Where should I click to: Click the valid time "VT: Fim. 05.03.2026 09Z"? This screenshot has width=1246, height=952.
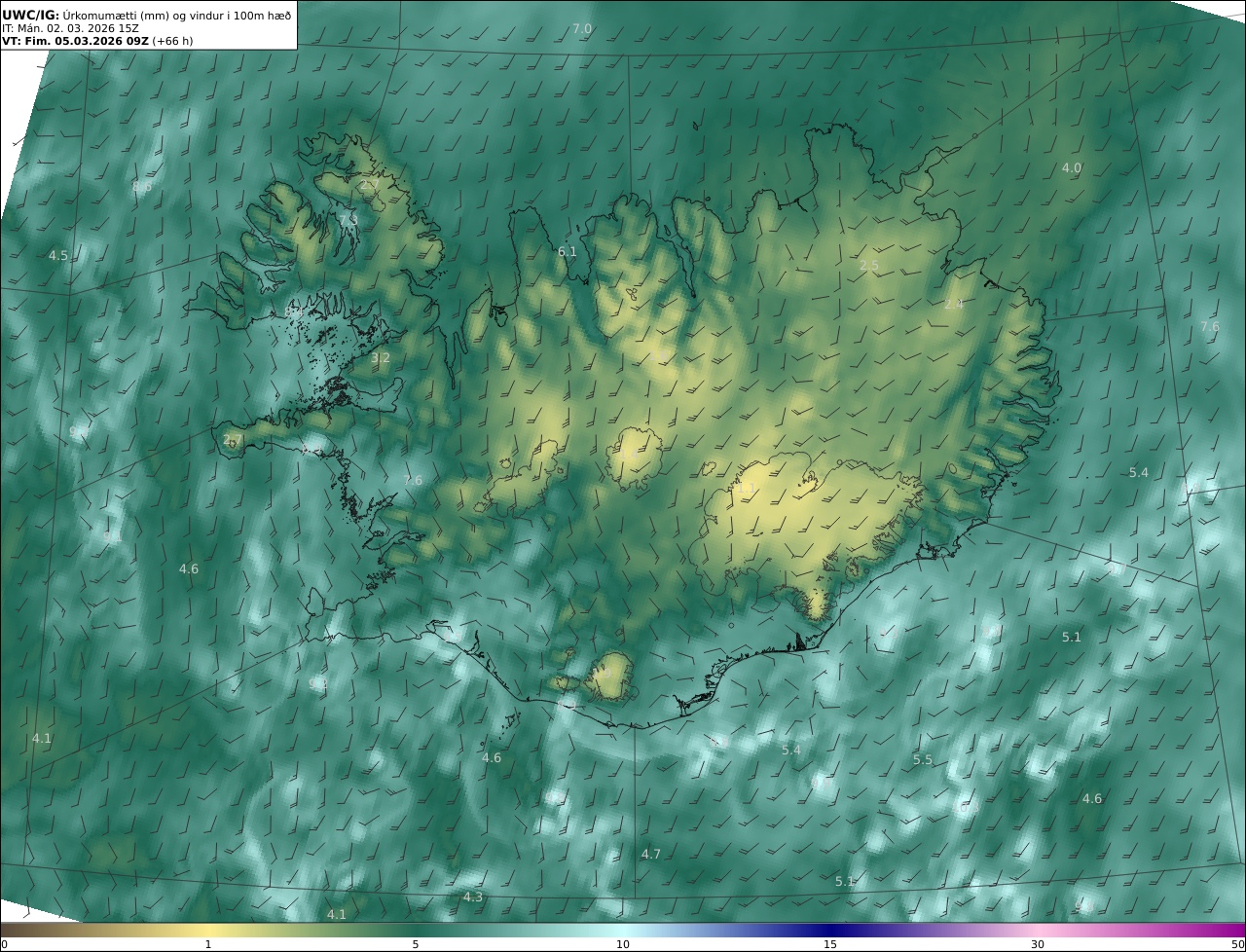point(75,42)
